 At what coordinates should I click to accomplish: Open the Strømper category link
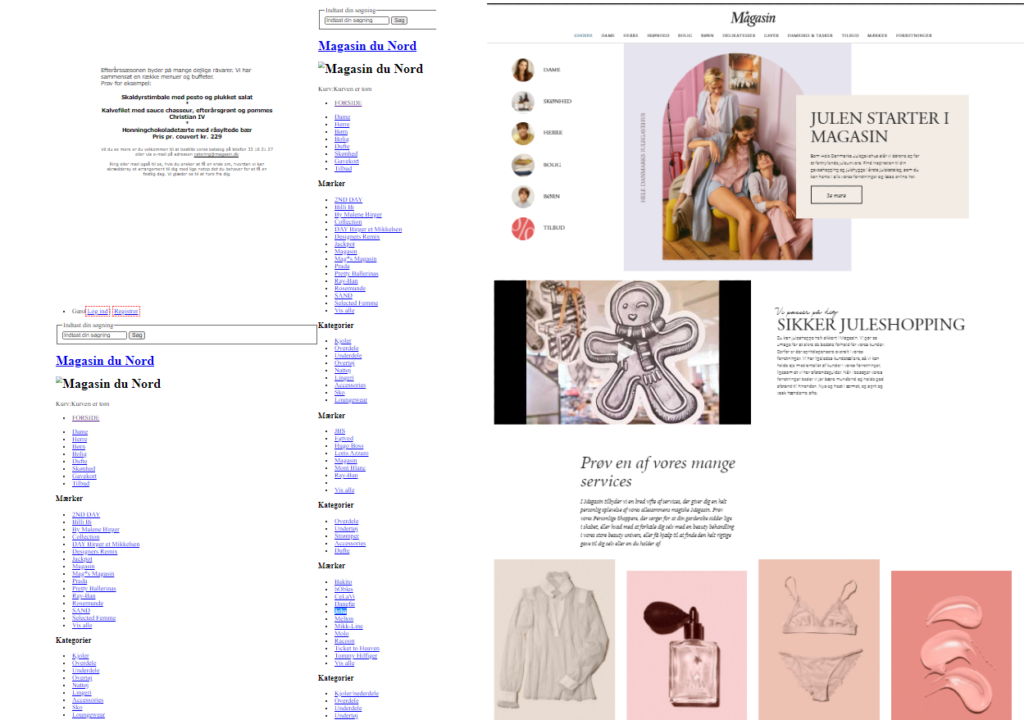click(346, 536)
